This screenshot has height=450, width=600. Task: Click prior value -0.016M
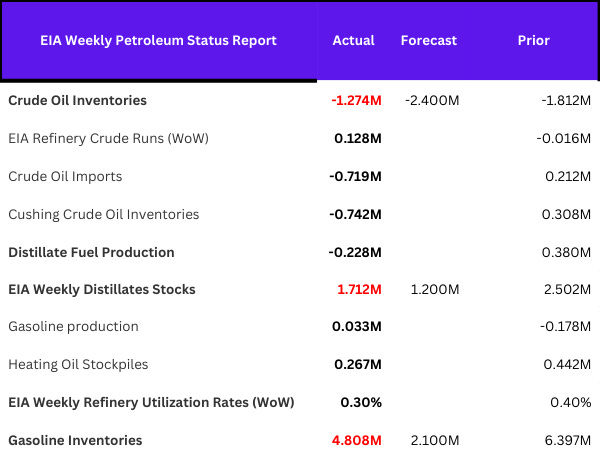click(x=564, y=138)
